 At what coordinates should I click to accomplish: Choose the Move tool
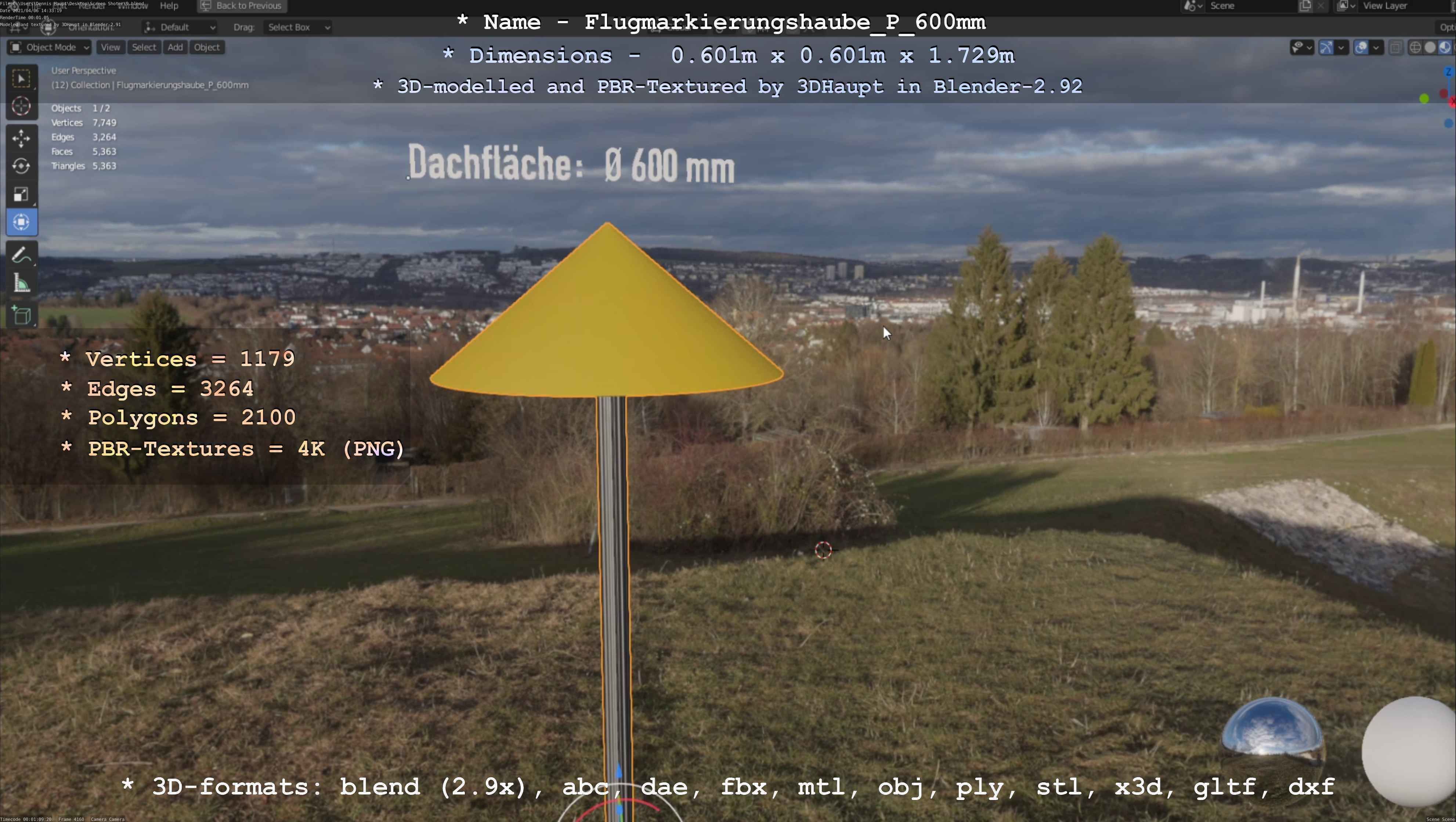(21, 138)
